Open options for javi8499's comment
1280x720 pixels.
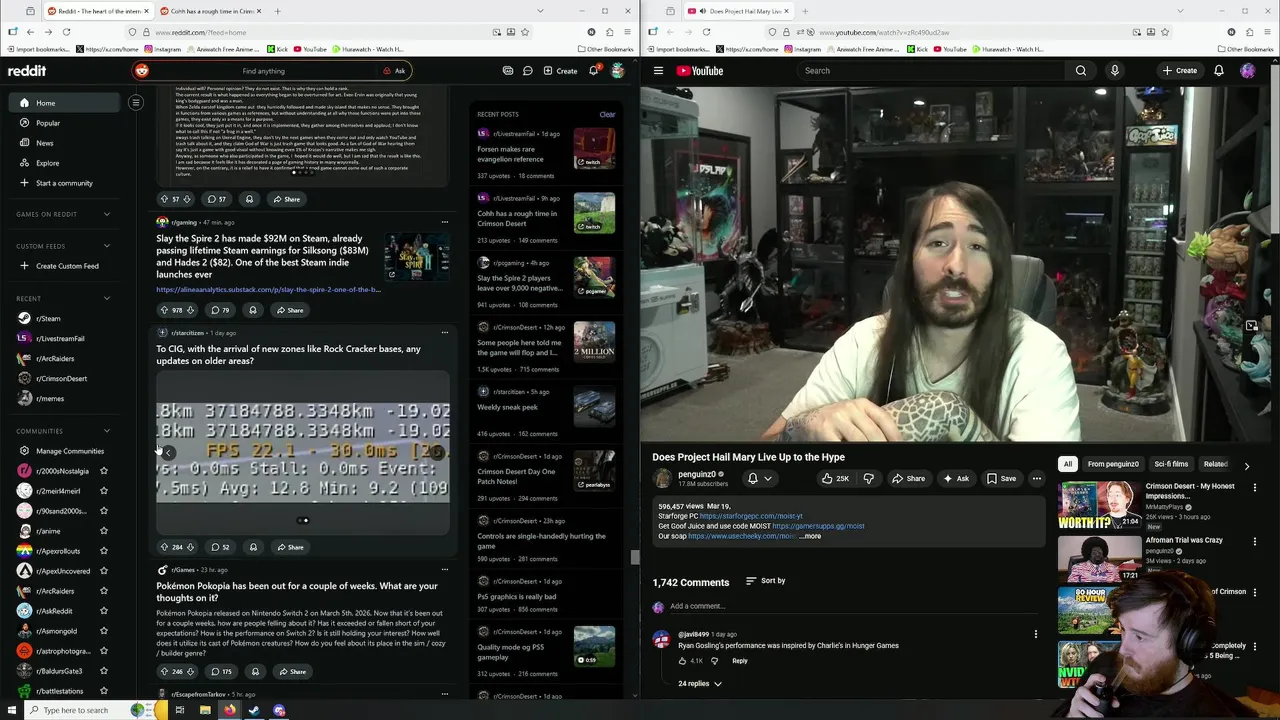(1035, 634)
